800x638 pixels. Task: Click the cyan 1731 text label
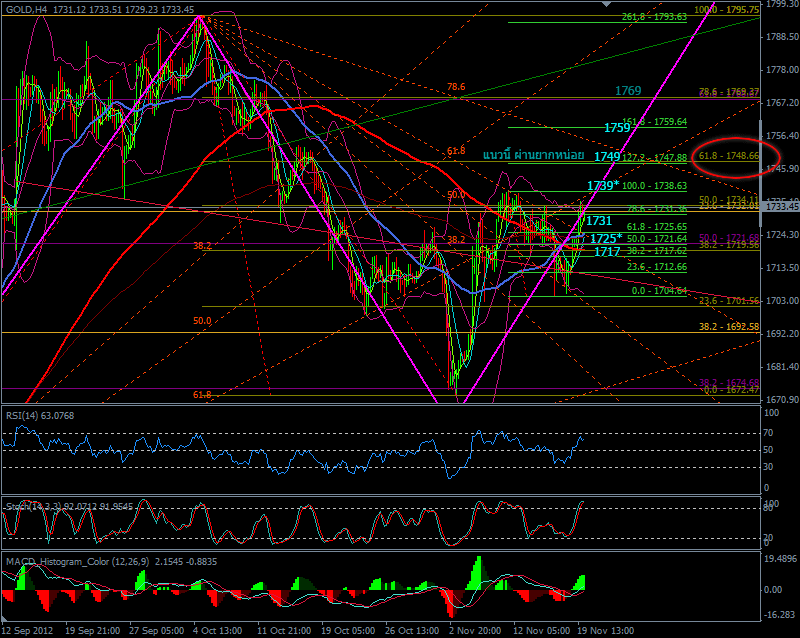coord(599,220)
